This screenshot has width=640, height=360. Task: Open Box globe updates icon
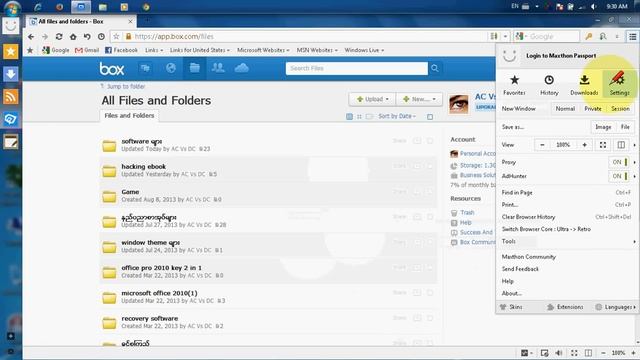(171, 68)
